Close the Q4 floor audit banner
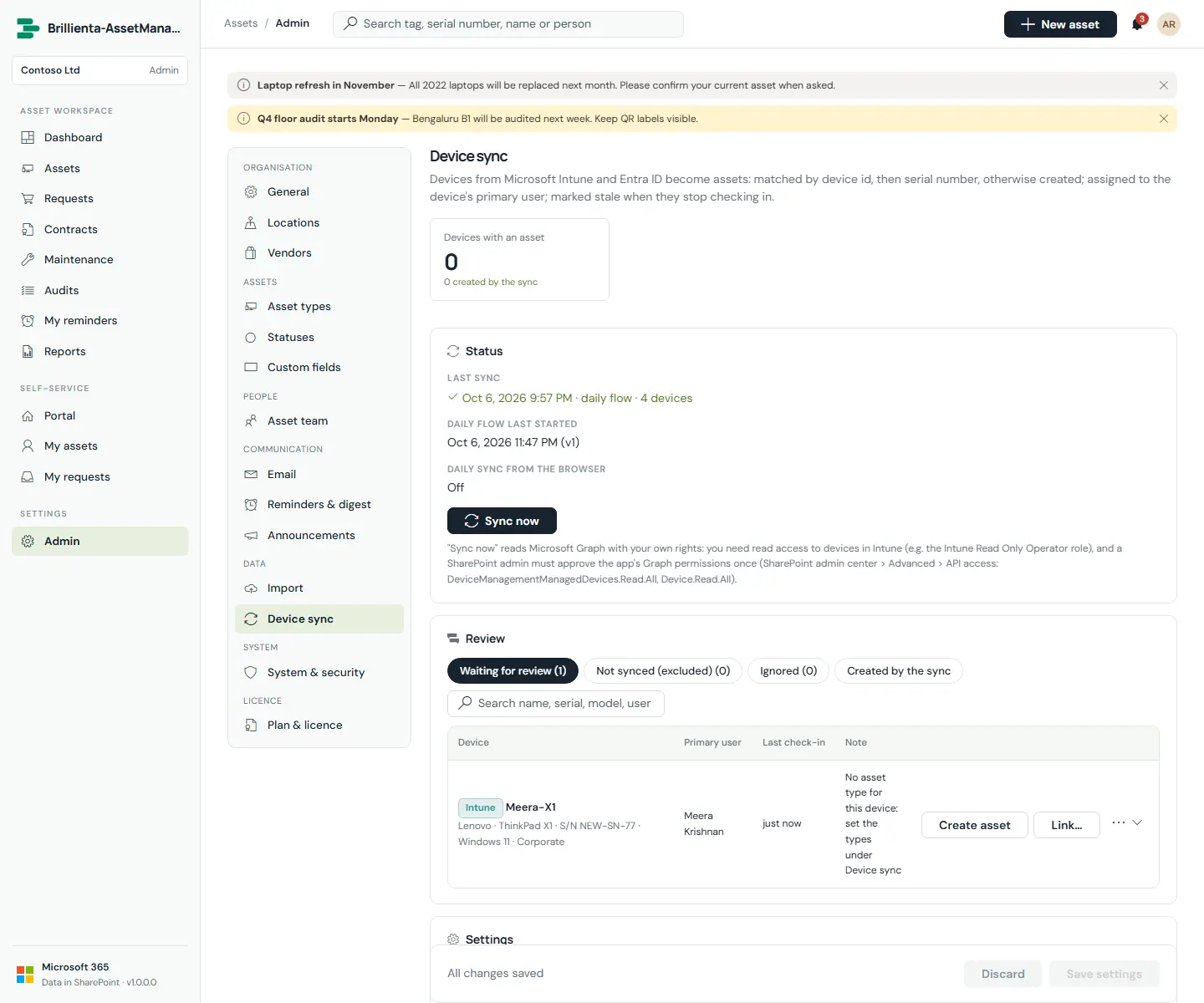This screenshot has width=1204, height=1003. [x=1164, y=119]
